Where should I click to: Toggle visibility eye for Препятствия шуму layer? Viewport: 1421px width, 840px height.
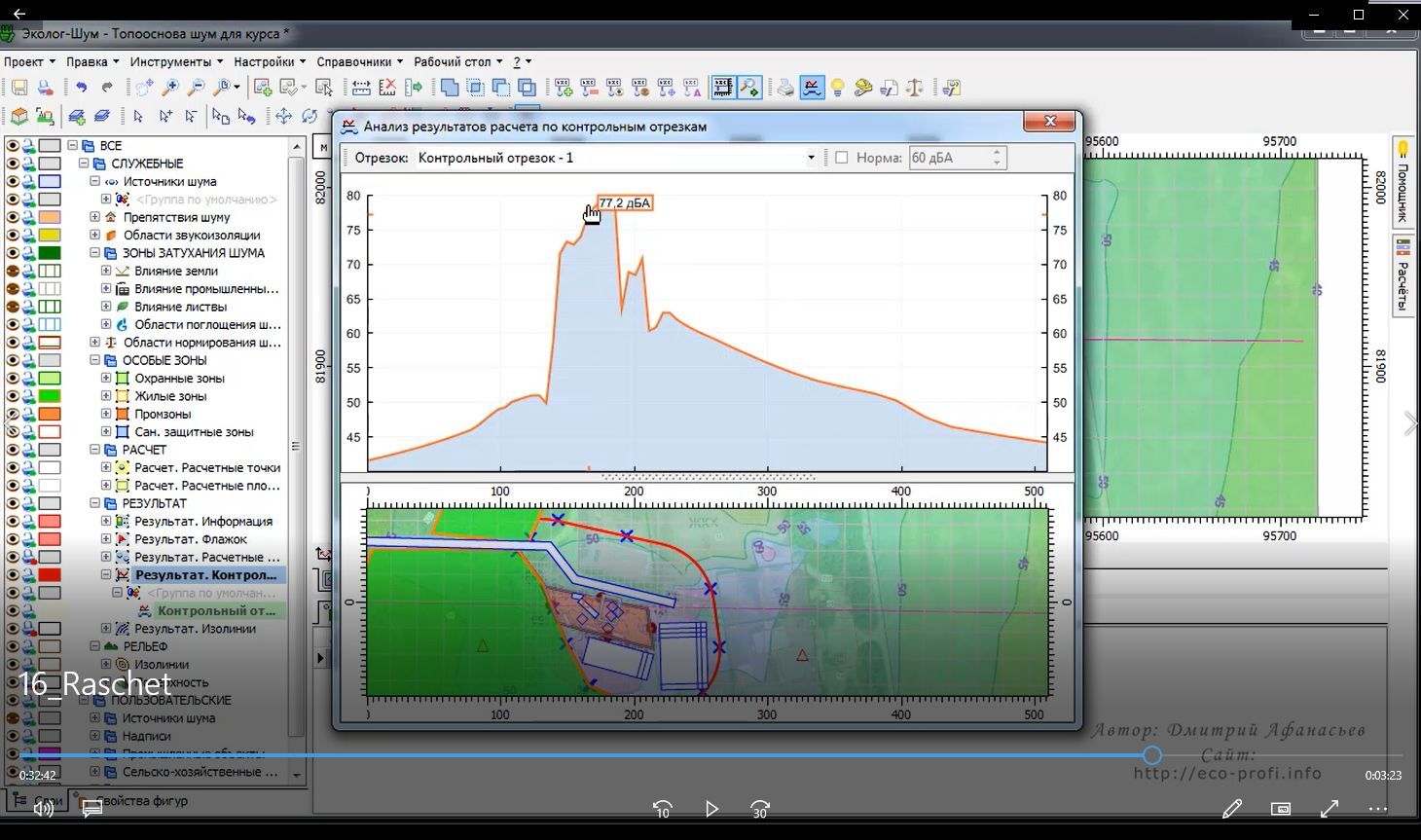13,217
